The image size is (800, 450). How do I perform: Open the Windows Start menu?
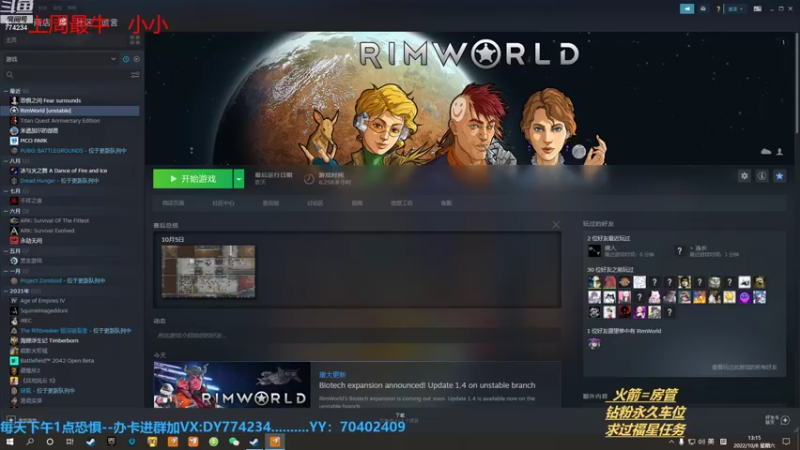pos(10,442)
